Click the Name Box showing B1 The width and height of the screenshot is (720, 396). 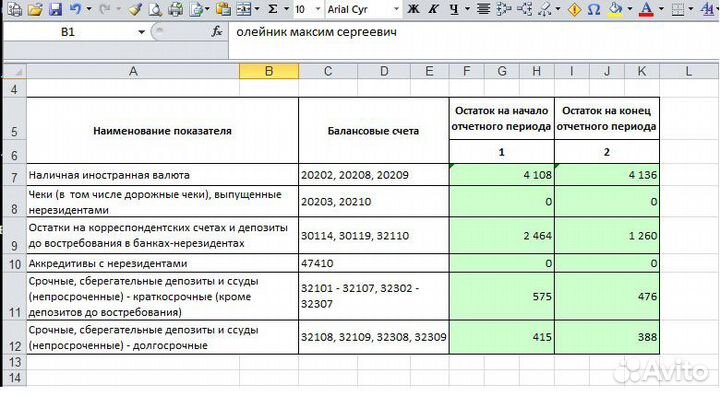click(x=69, y=32)
